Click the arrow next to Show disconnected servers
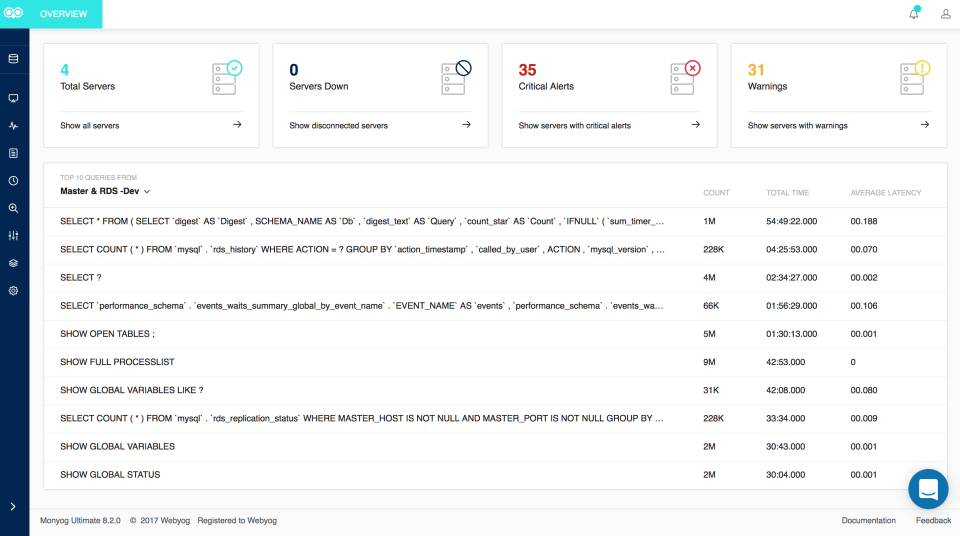 [467, 124]
